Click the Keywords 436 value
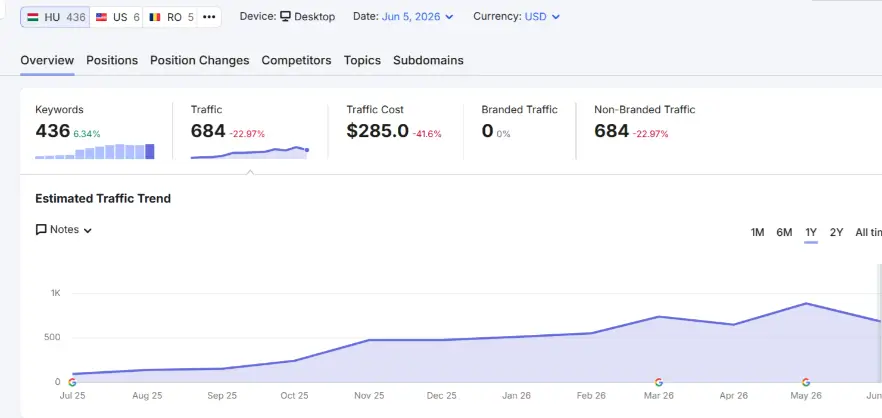 [52, 131]
